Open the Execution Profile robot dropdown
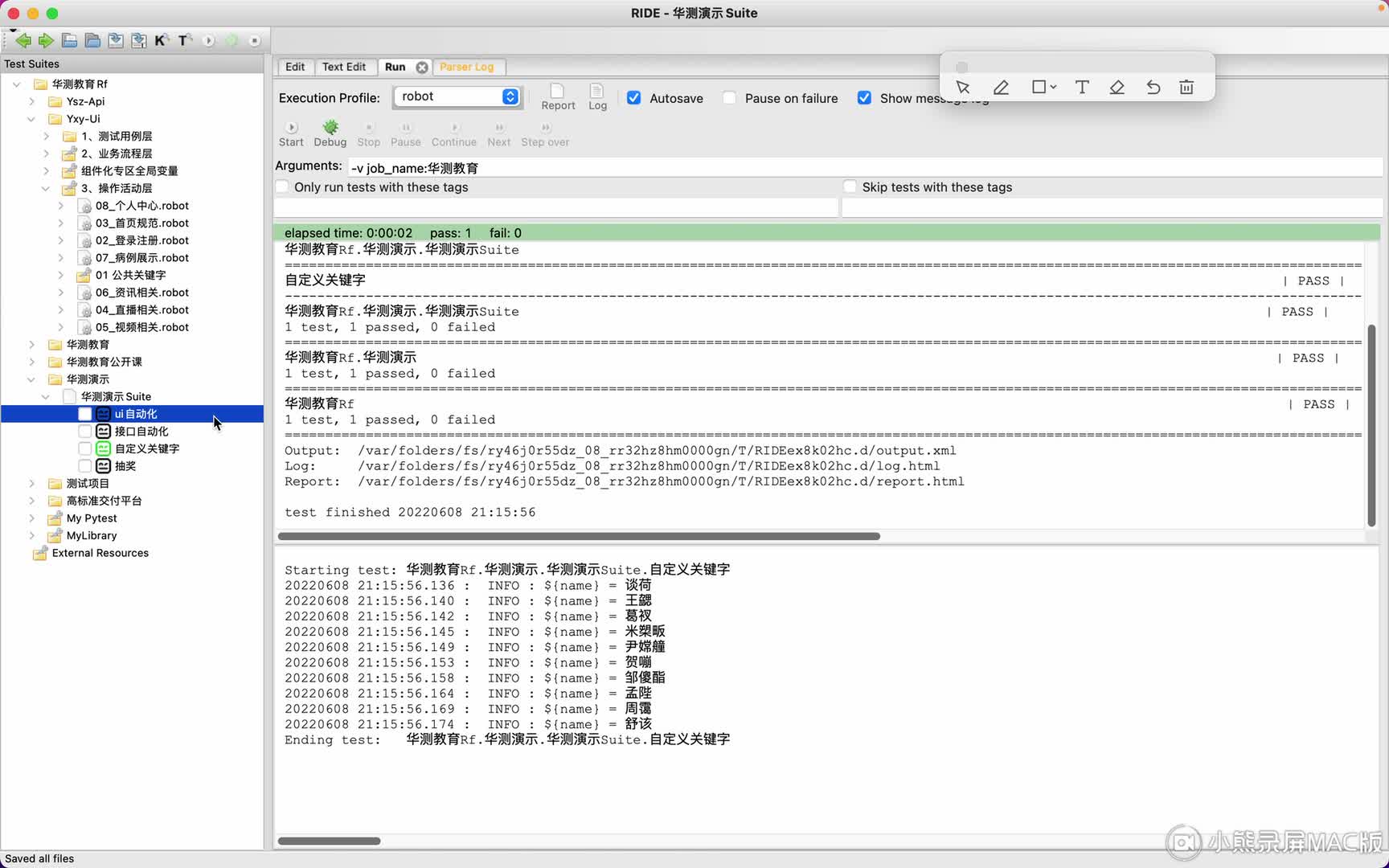 tap(457, 96)
